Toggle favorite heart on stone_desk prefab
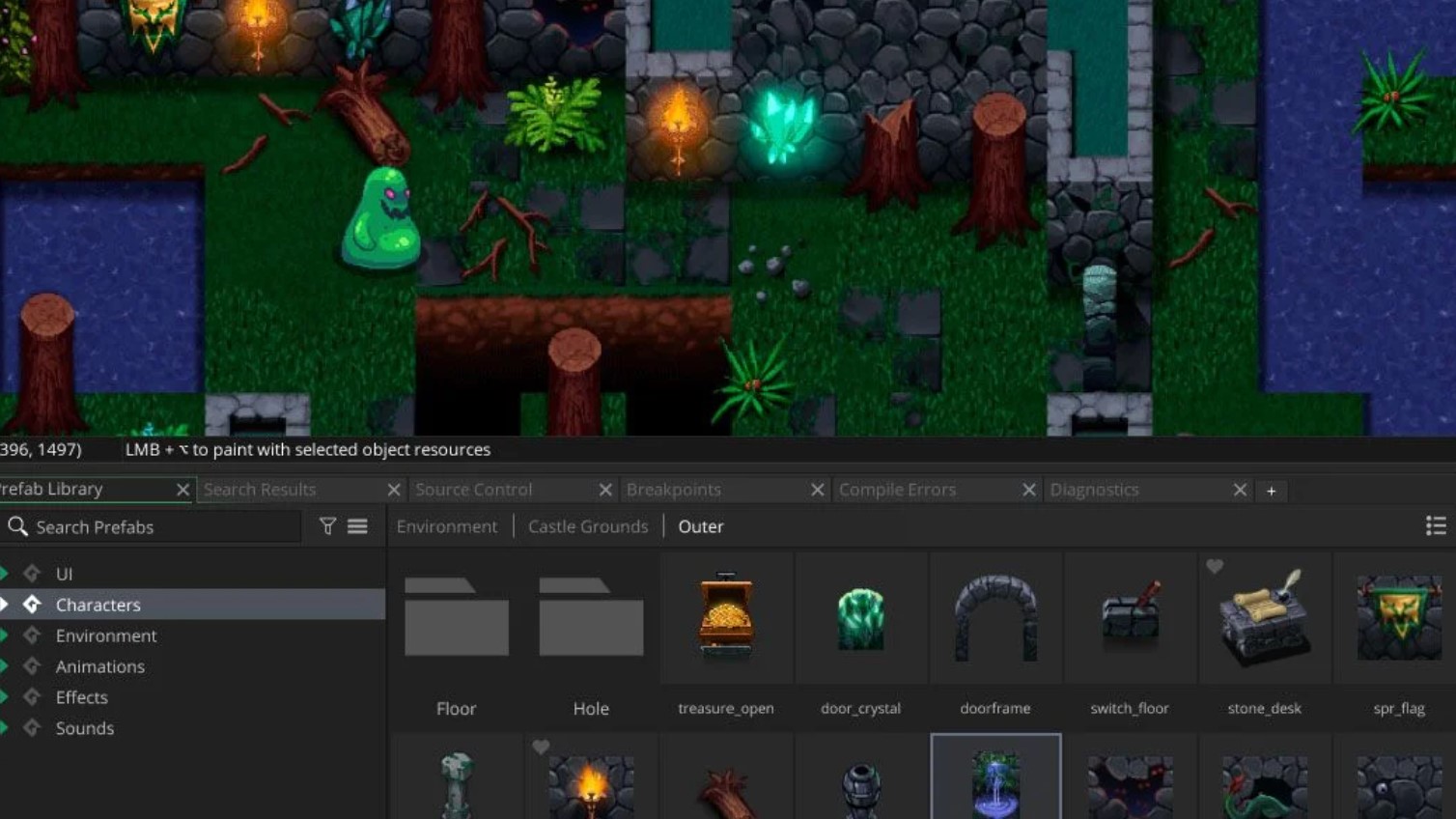This screenshot has height=819, width=1456. coord(1215,568)
